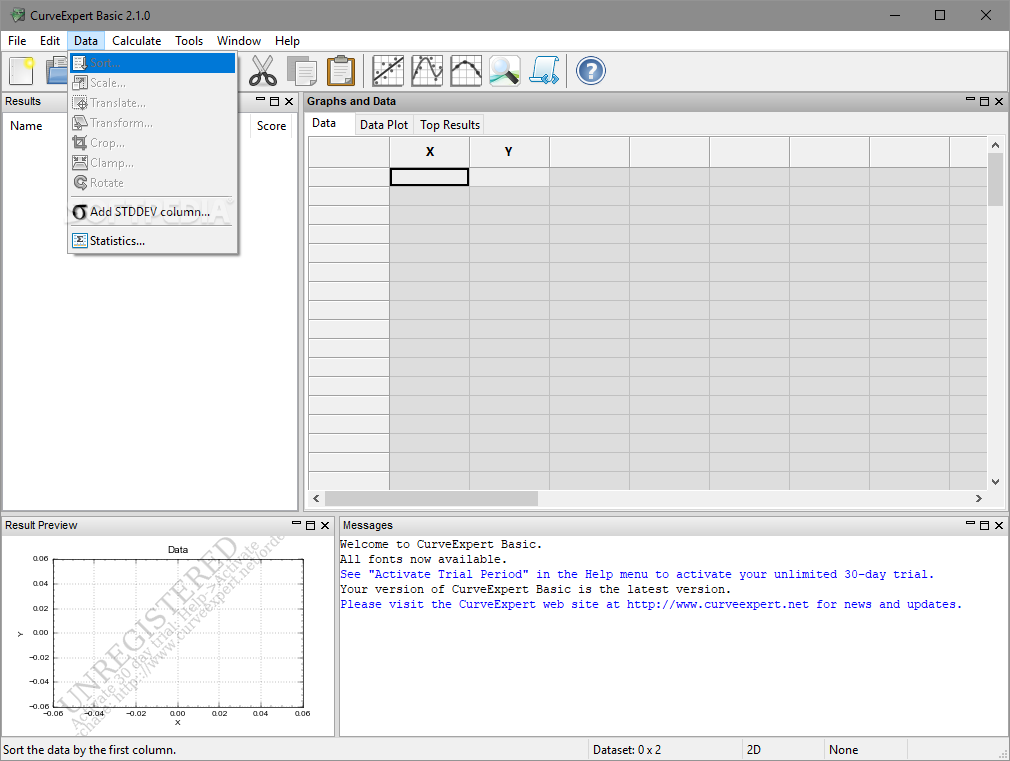Minimize the Results panel
1010x761 pixels.
[x=260, y=101]
